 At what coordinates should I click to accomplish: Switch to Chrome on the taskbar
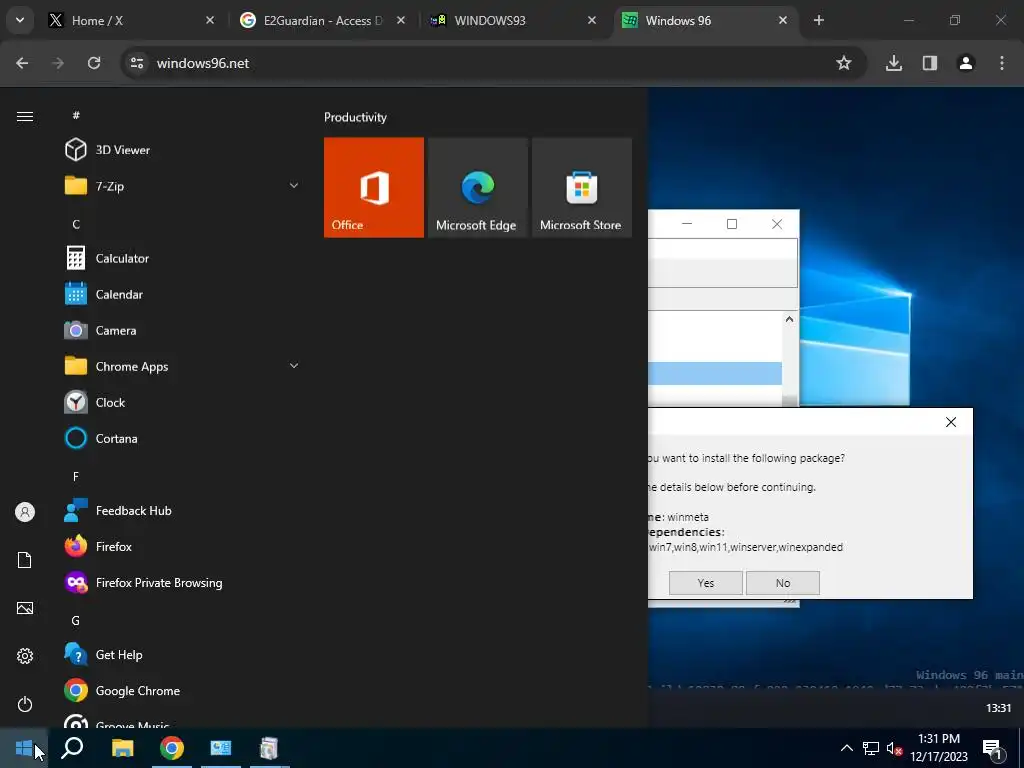(x=172, y=748)
